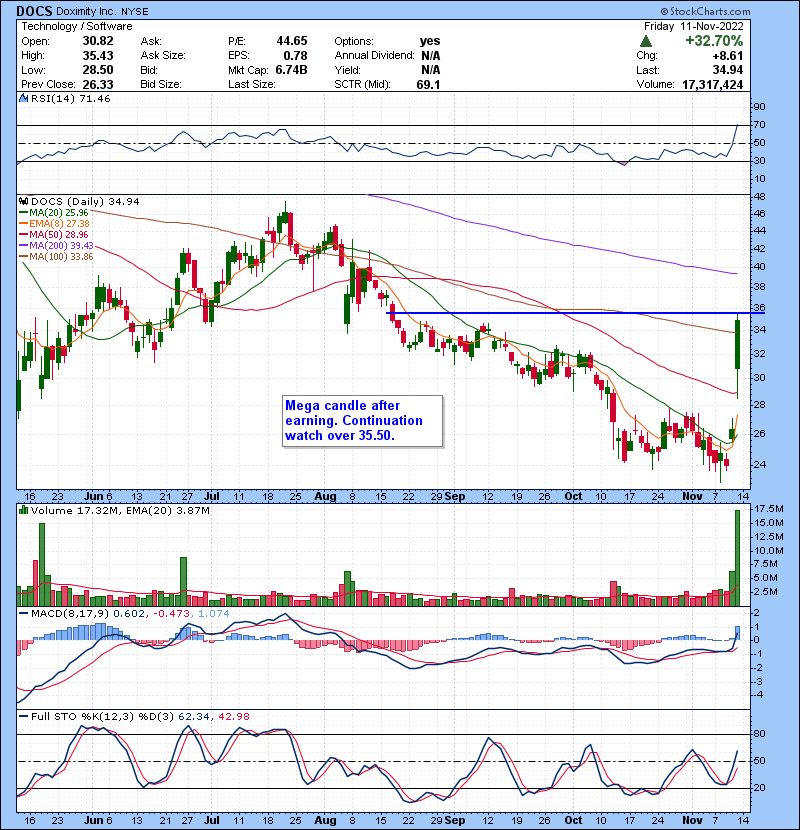Image resolution: width=800 pixels, height=830 pixels.
Task: Click the "DOCS (Daily) 34.94" chart title
Action: point(85,202)
